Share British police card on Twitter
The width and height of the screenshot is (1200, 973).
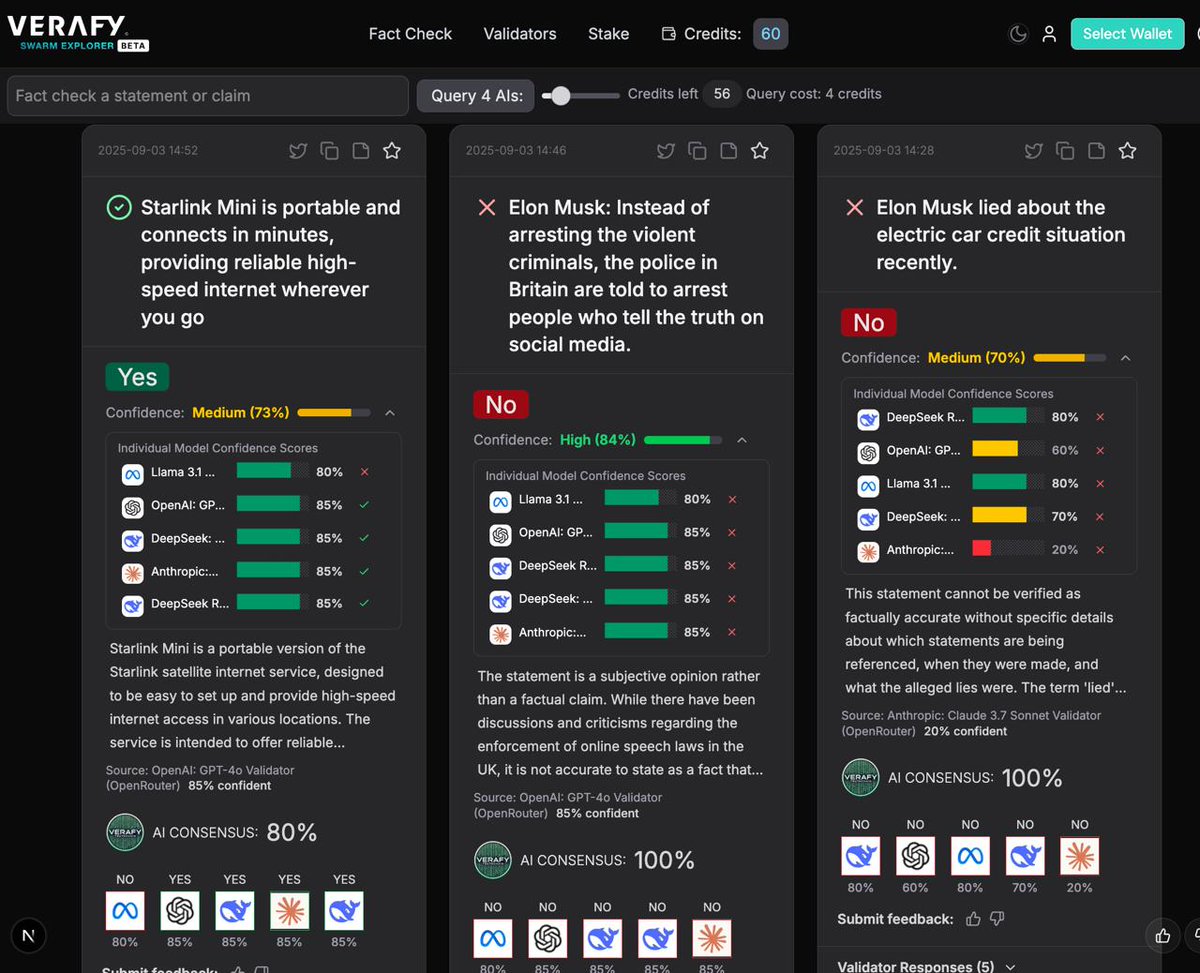pyautogui.click(x=666, y=151)
